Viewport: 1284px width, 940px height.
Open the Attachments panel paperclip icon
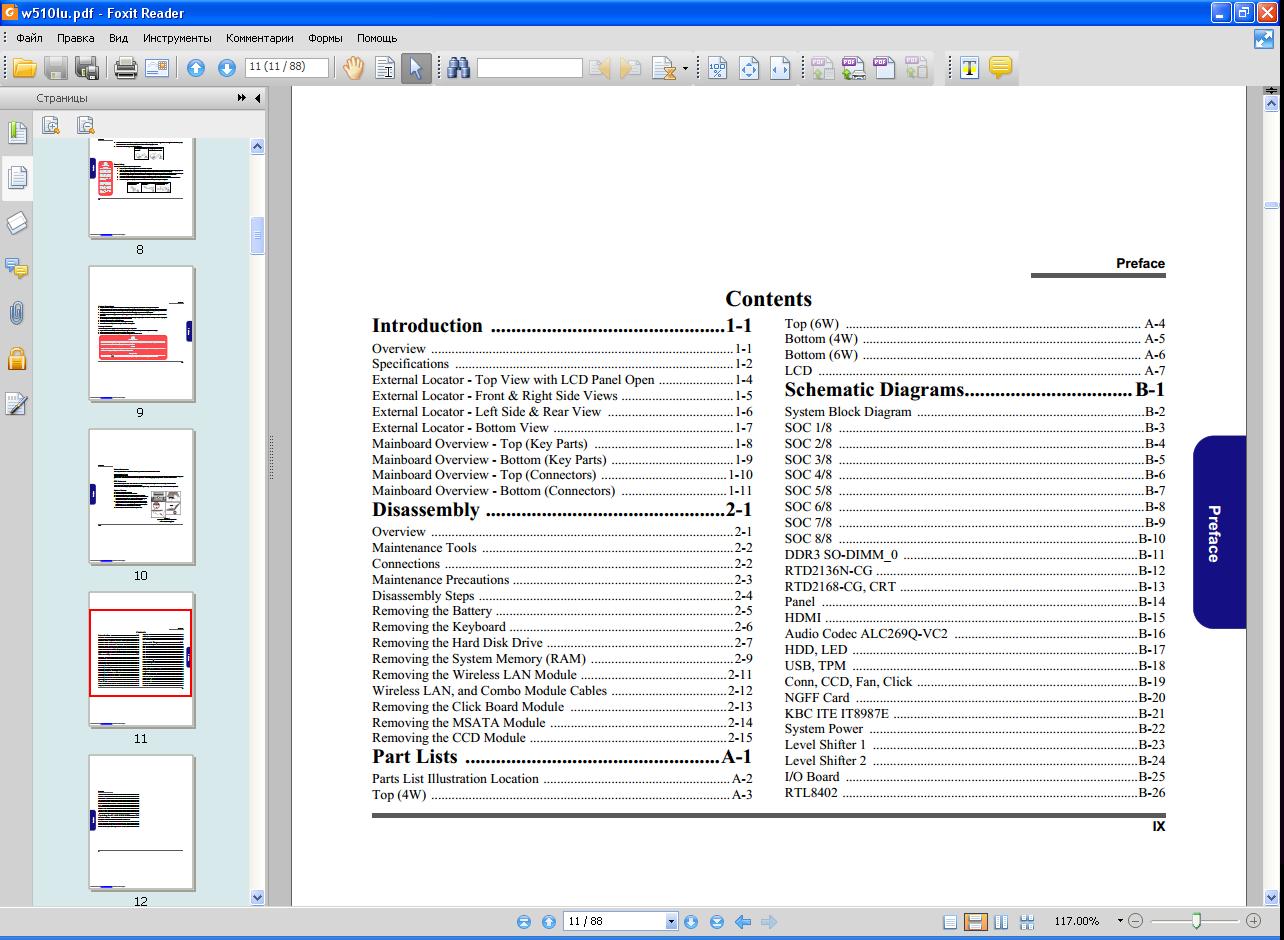click(16, 313)
